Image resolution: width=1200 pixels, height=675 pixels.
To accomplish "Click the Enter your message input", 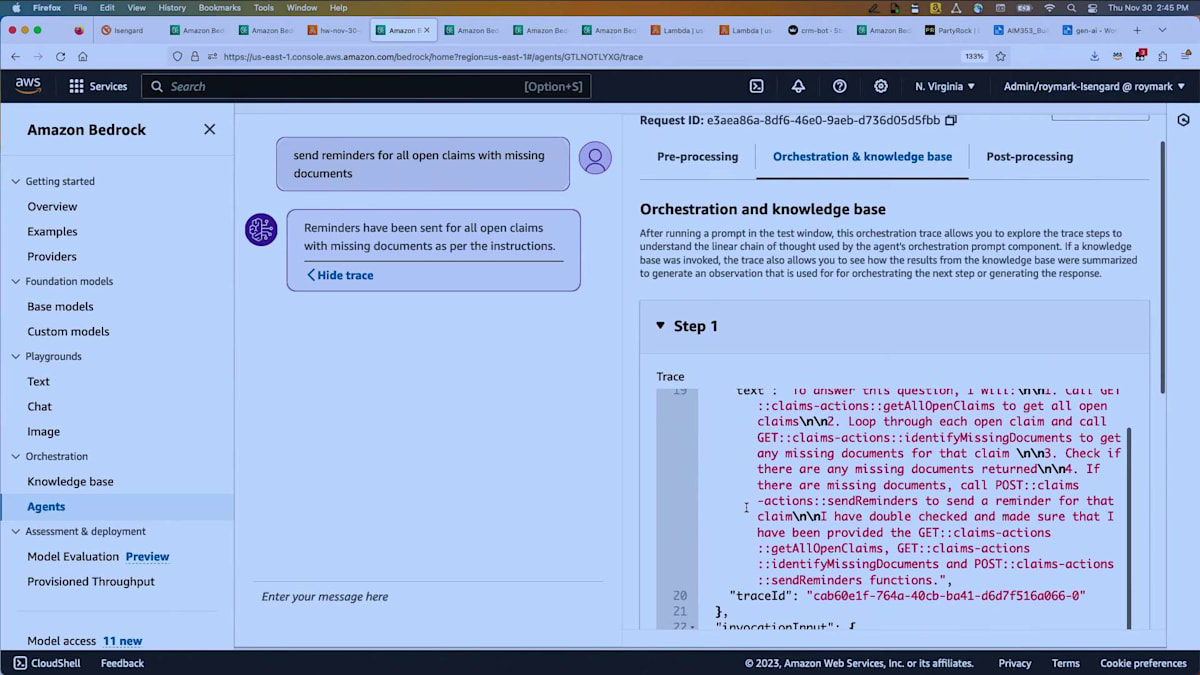I will [x=427, y=596].
